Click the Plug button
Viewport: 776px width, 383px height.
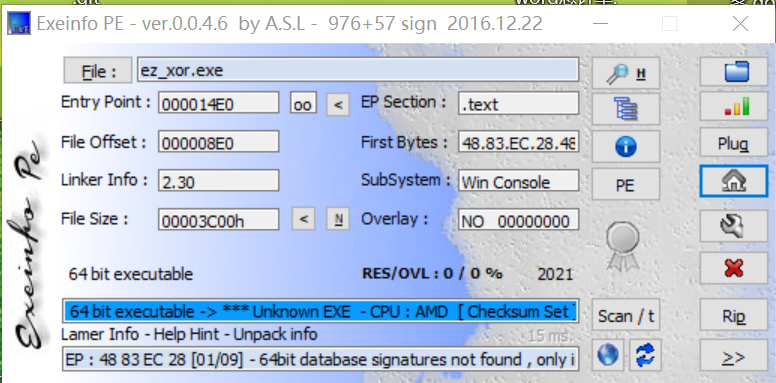[734, 143]
